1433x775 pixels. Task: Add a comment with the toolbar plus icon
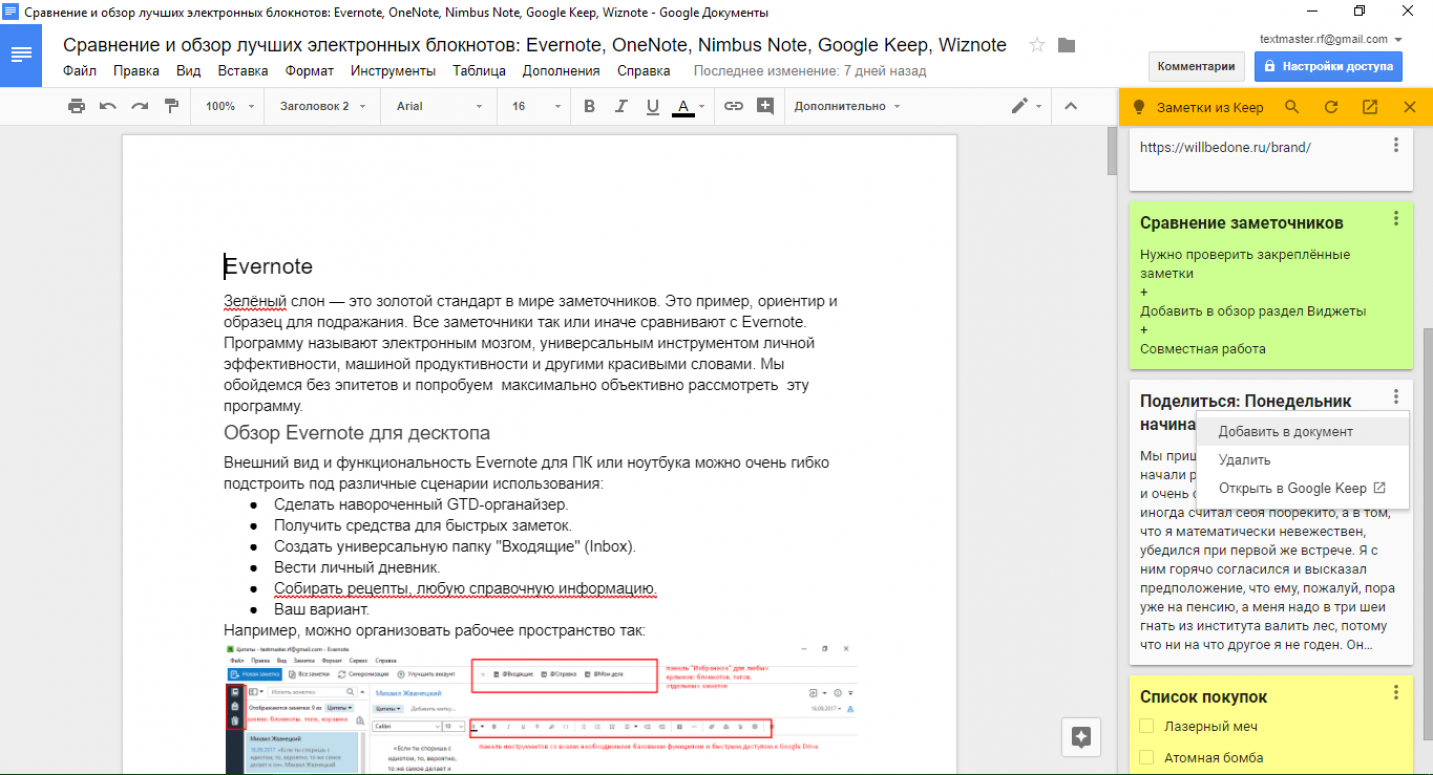point(766,106)
